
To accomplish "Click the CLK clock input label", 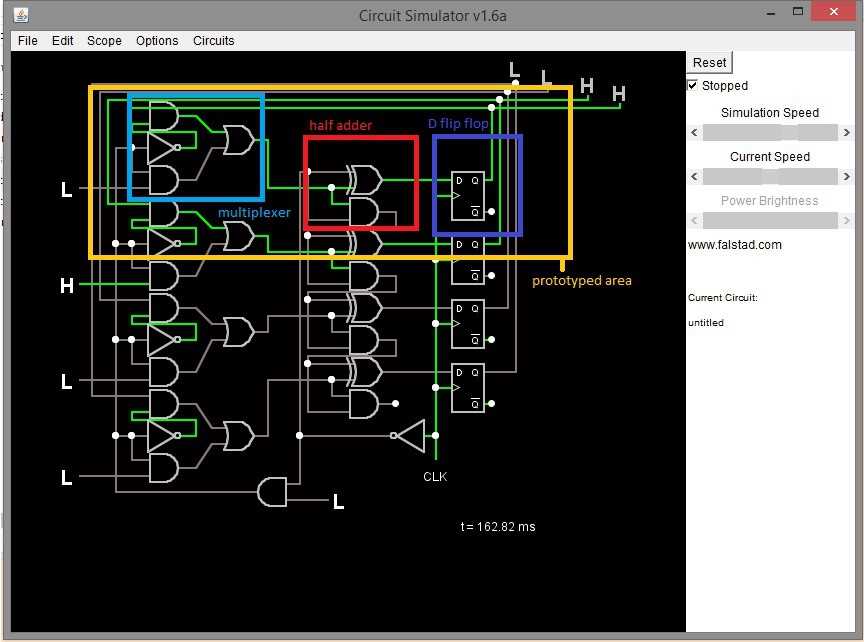I will tap(435, 477).
